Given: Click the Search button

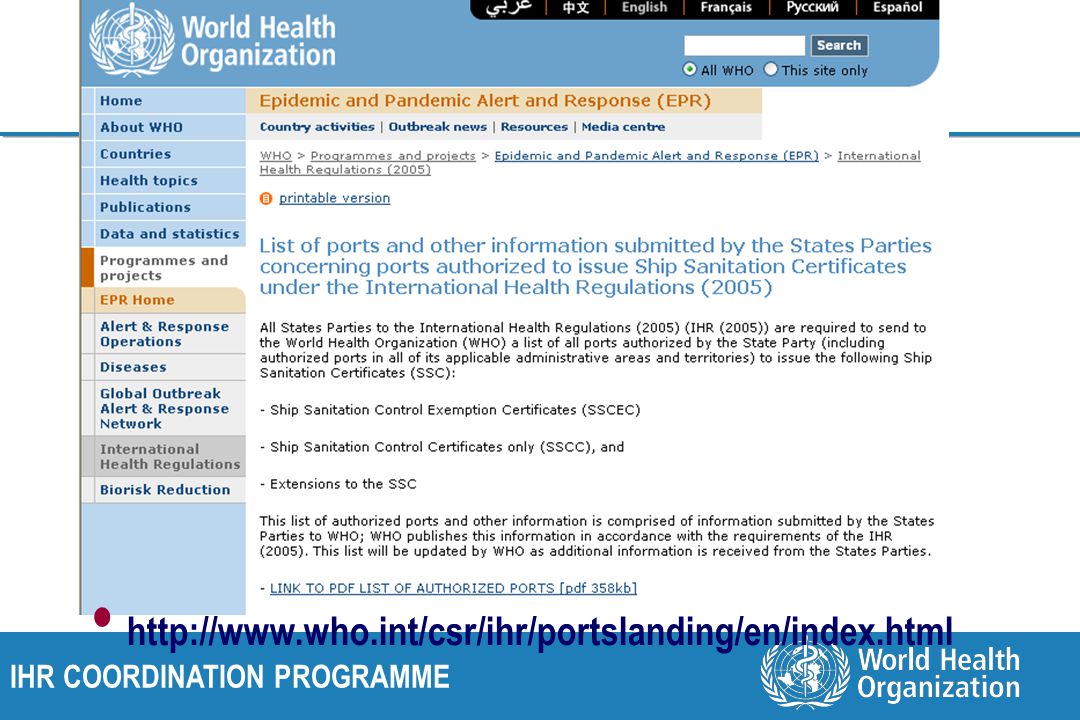Looking at the screenshot, I should pyautogui.click(x=839, y=45).
